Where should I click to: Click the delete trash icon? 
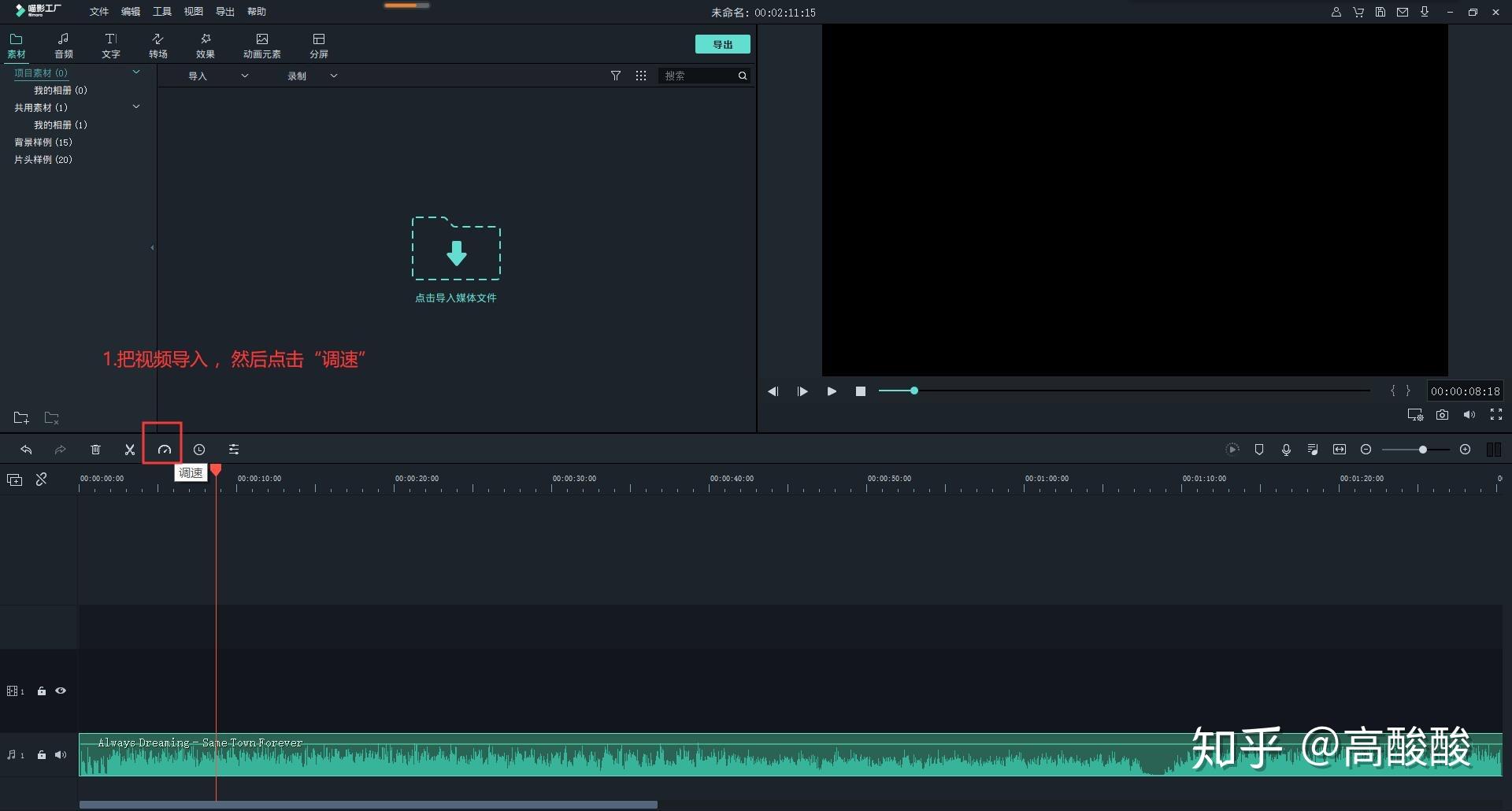95,450
